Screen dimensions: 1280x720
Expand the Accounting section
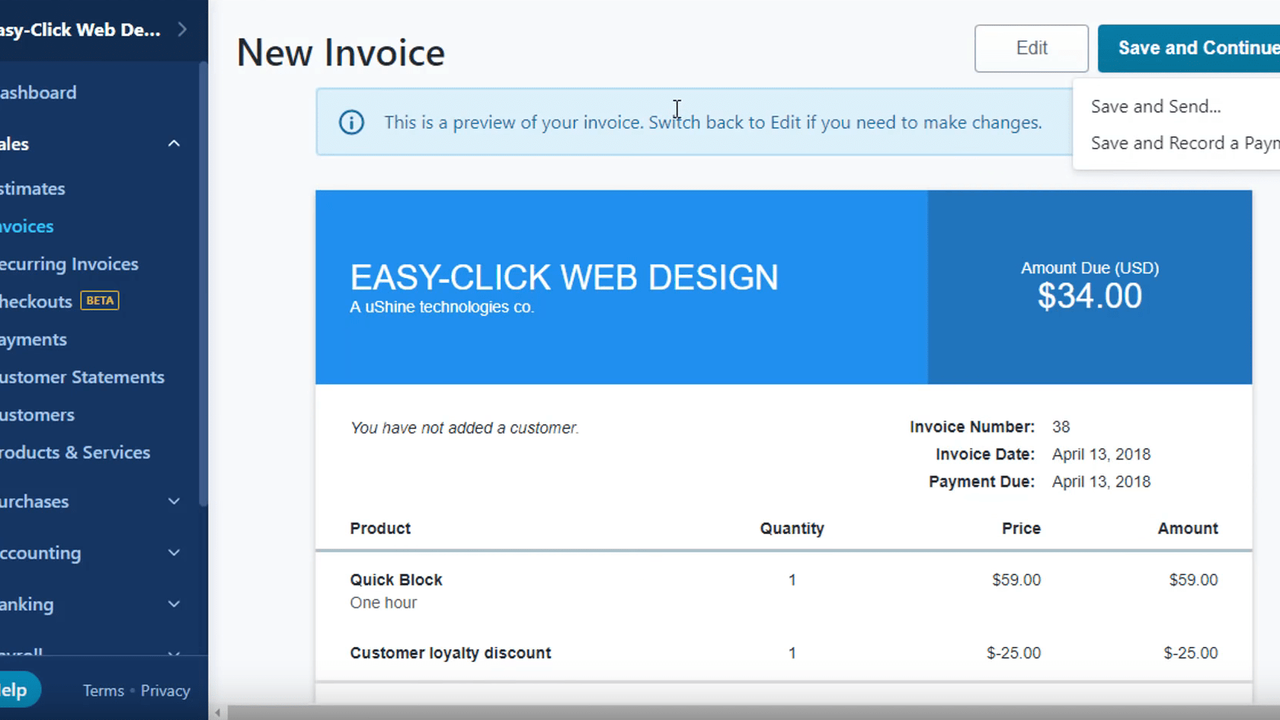click(173, 552)
